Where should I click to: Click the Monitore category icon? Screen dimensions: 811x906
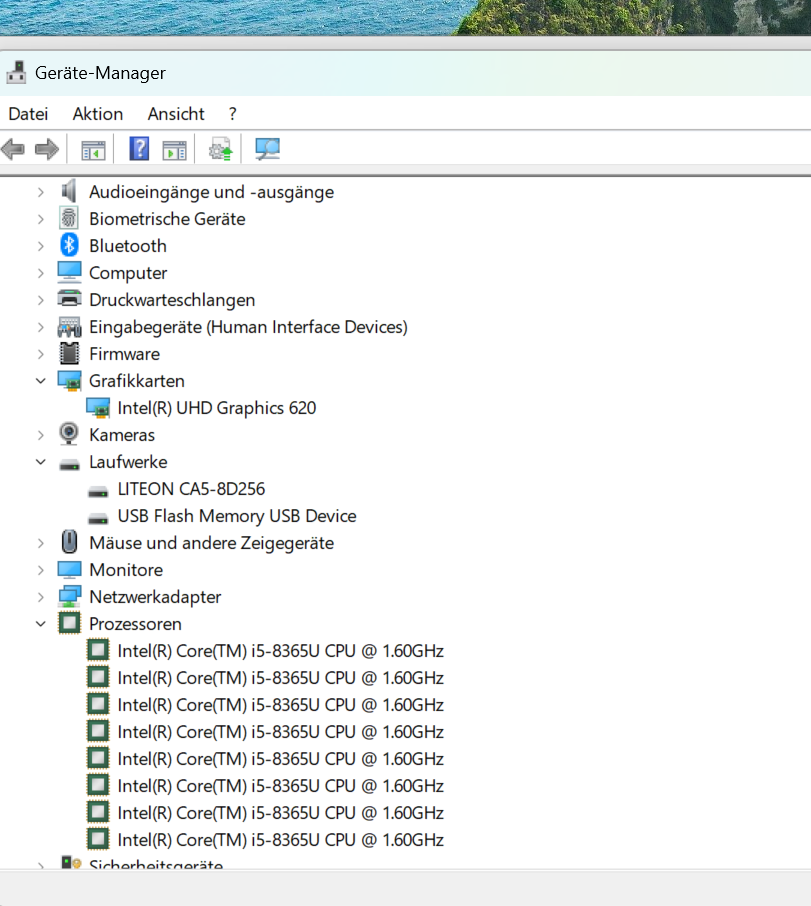pyautogui.click(x=69, y=570)
